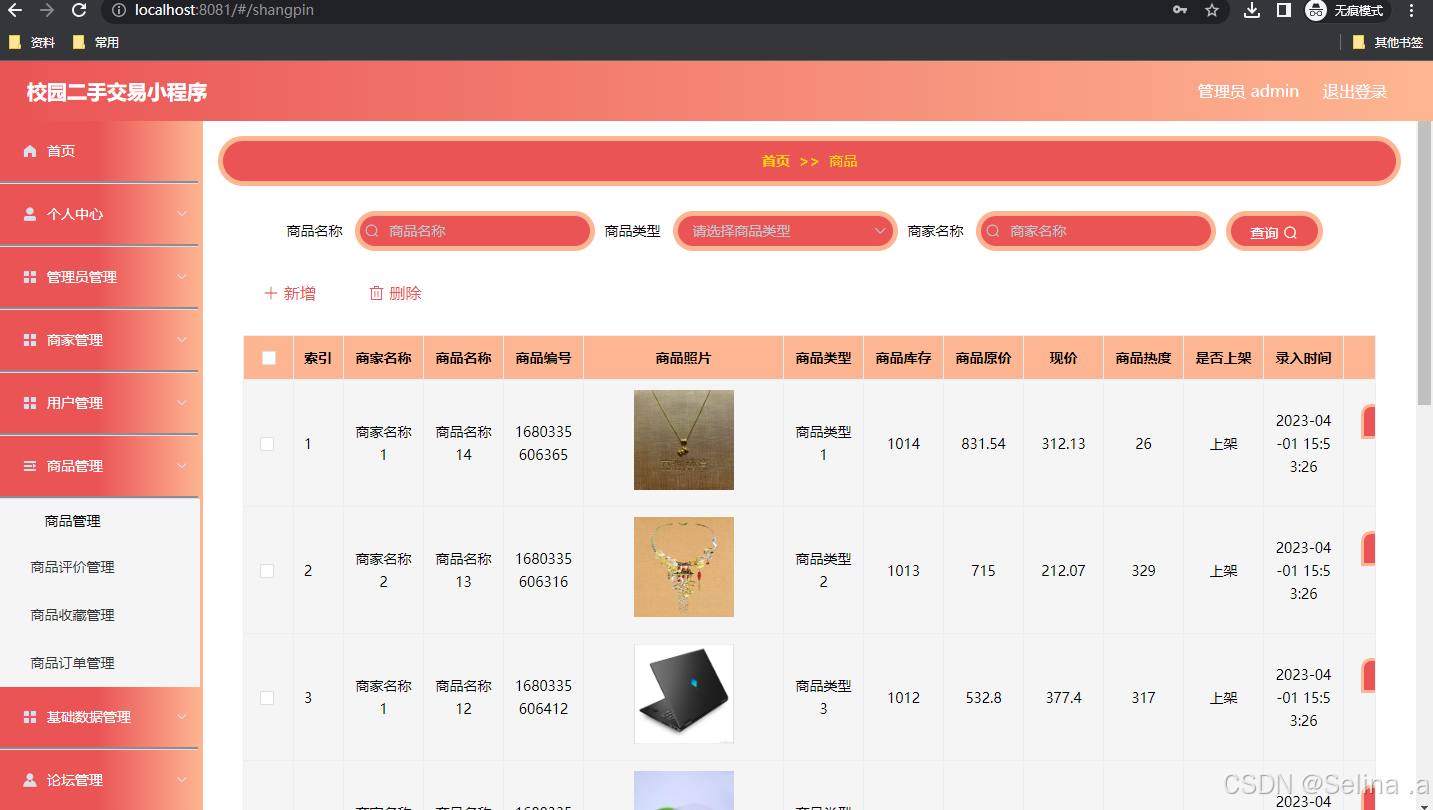
Task: Open the jeweled necklace photo in row 2
Action: [684, 567]
